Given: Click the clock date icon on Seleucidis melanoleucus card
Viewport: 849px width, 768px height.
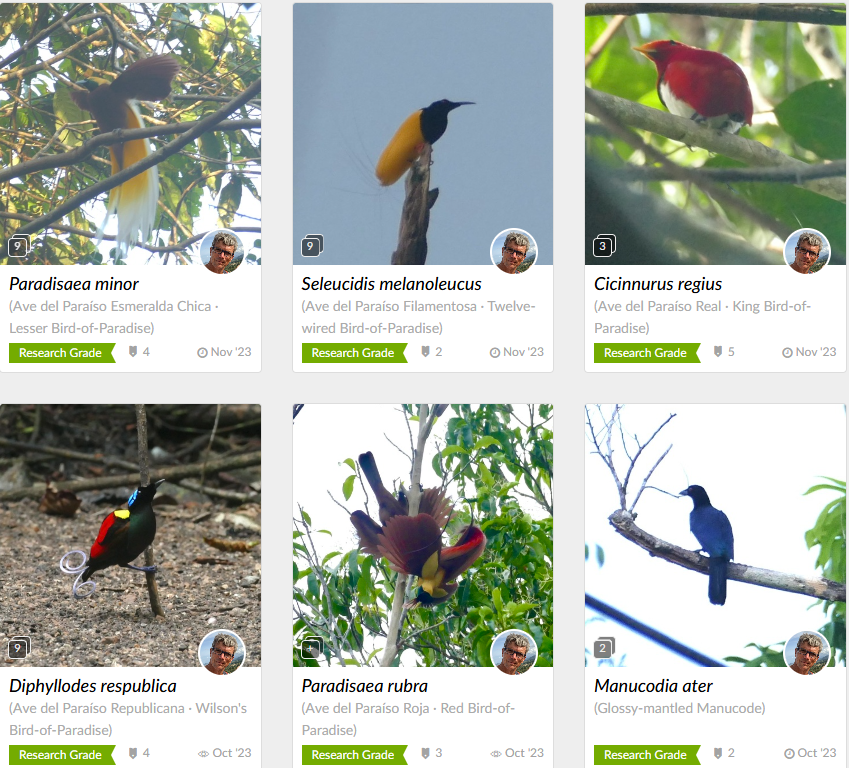Looking at the screenshot, I should (495, 353).
